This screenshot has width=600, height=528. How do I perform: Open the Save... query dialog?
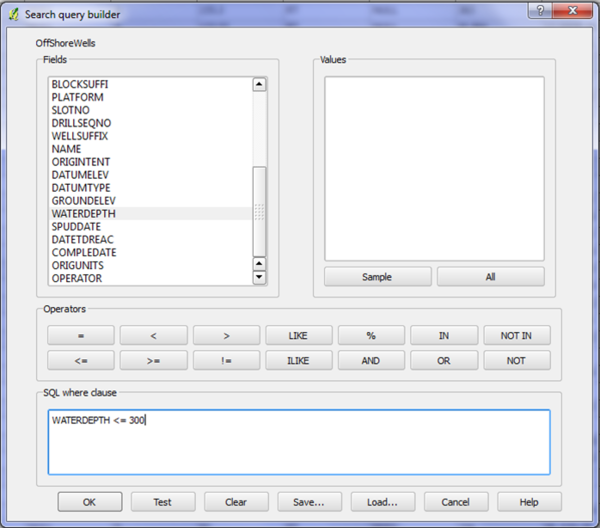309,502
